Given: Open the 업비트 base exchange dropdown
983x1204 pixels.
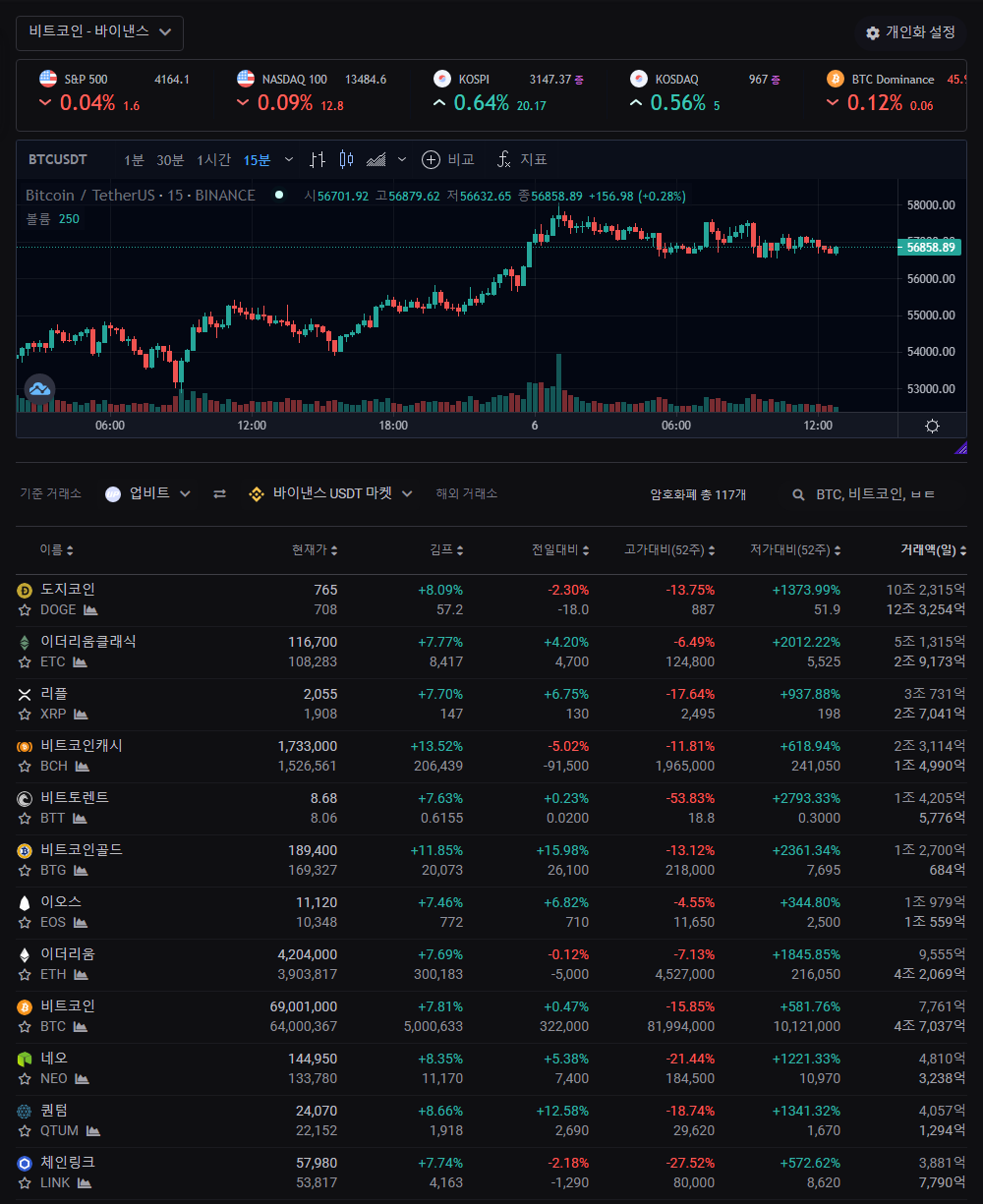Looking at the screenshot, I should click(x=148, y=493).
